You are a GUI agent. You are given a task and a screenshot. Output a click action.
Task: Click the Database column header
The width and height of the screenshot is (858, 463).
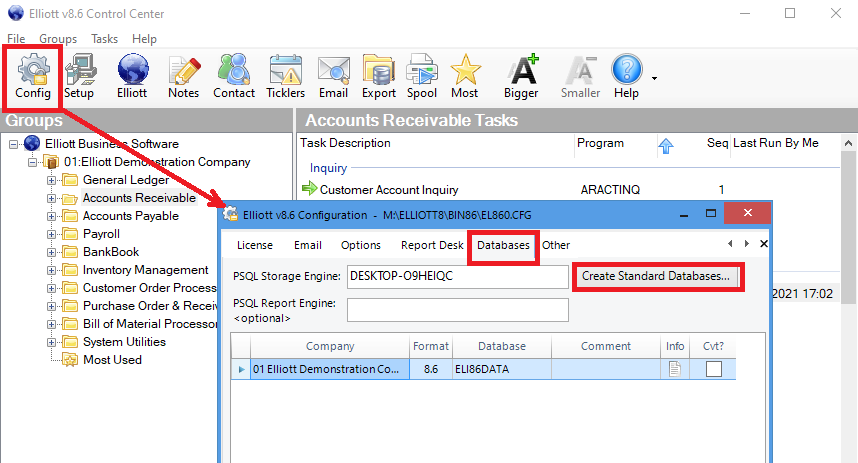502,346
